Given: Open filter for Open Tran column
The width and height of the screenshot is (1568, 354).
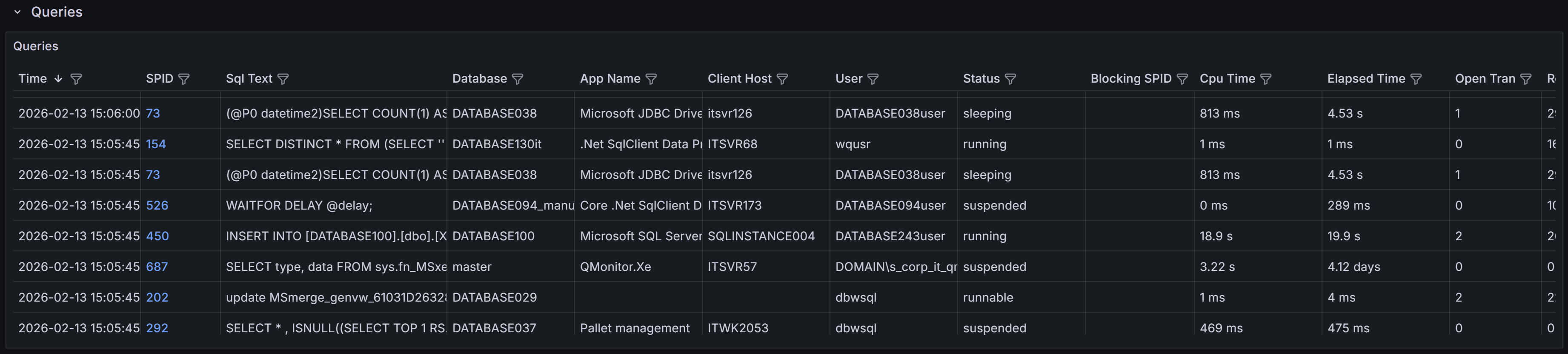Looking at the screenshot, I should click(1526, 79).
